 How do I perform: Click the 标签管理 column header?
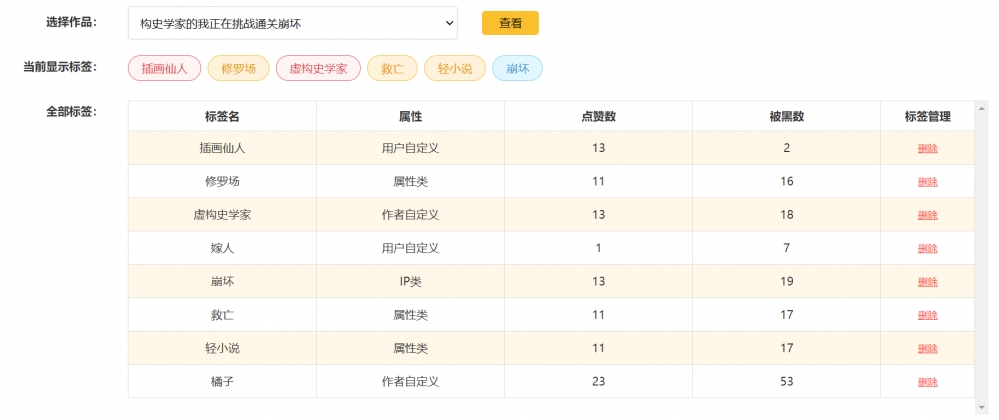927,116
